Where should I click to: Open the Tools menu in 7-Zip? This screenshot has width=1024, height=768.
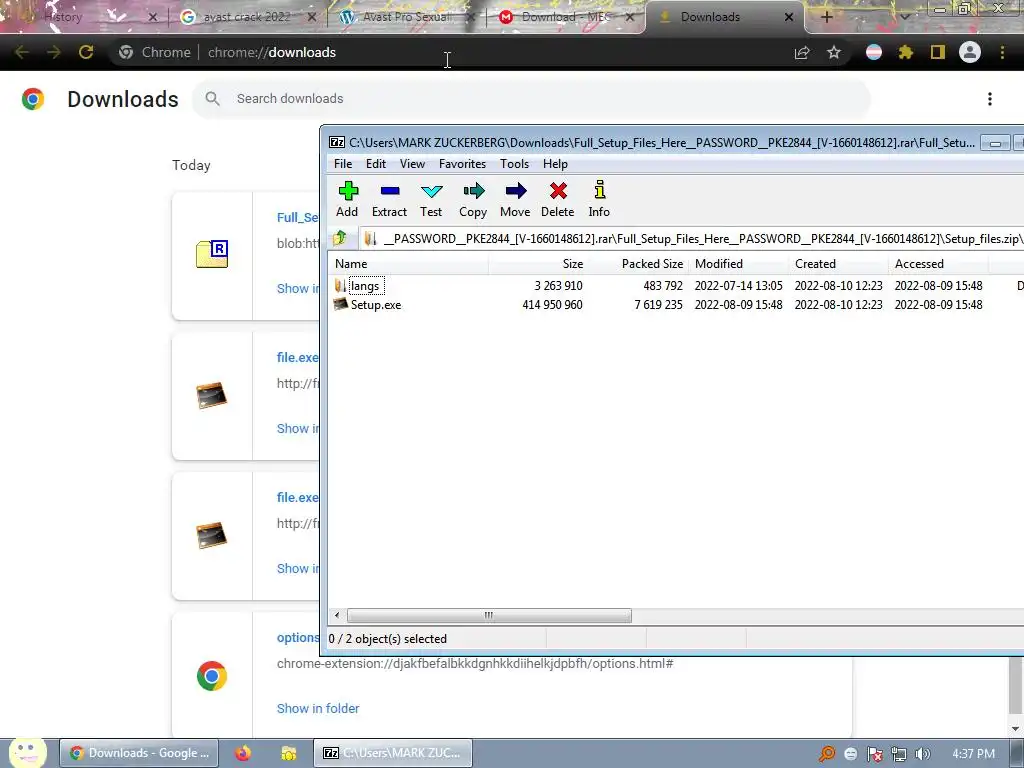pyautogui.click(x=515, y=164)
